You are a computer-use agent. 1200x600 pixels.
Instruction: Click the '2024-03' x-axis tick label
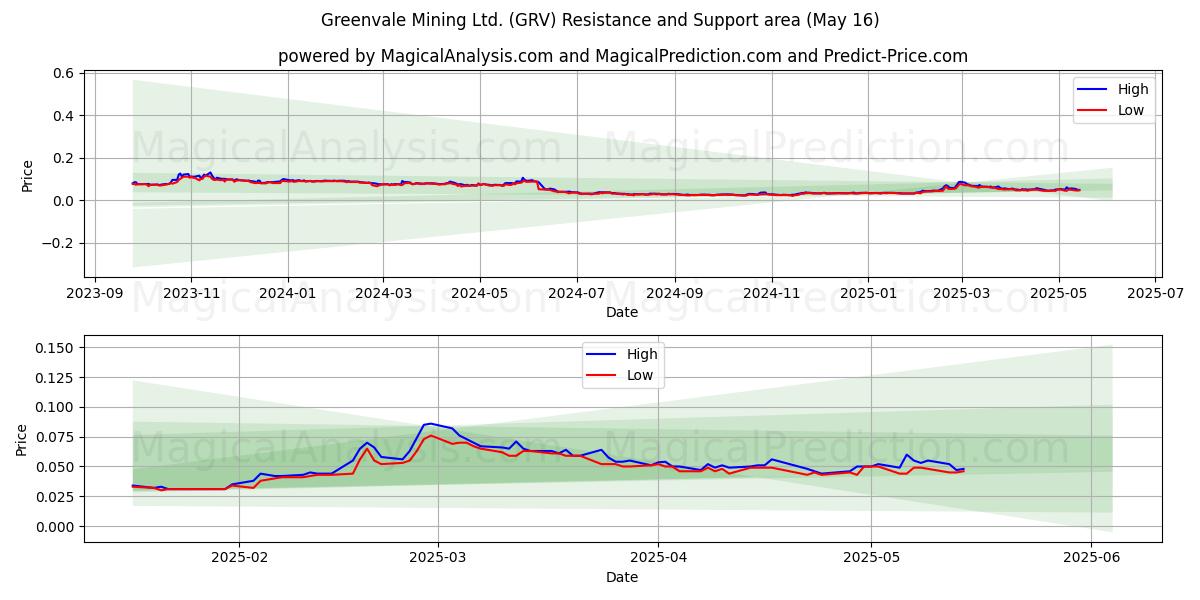click(x=383, y=293)
